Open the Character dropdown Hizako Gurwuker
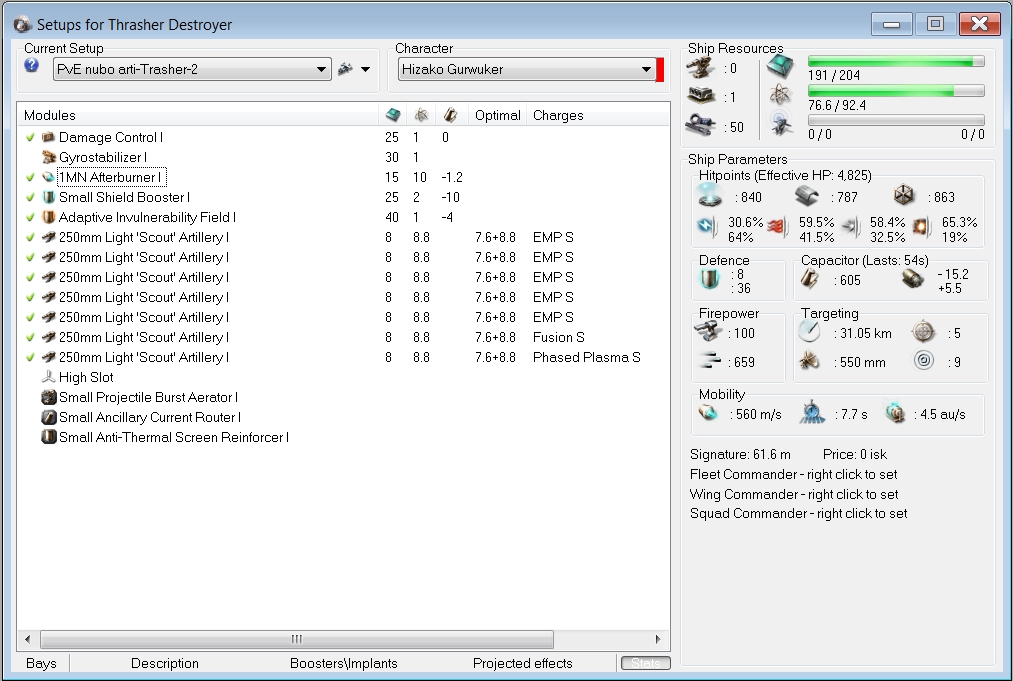The image size is (1013, 681). (x=527, y=69)
